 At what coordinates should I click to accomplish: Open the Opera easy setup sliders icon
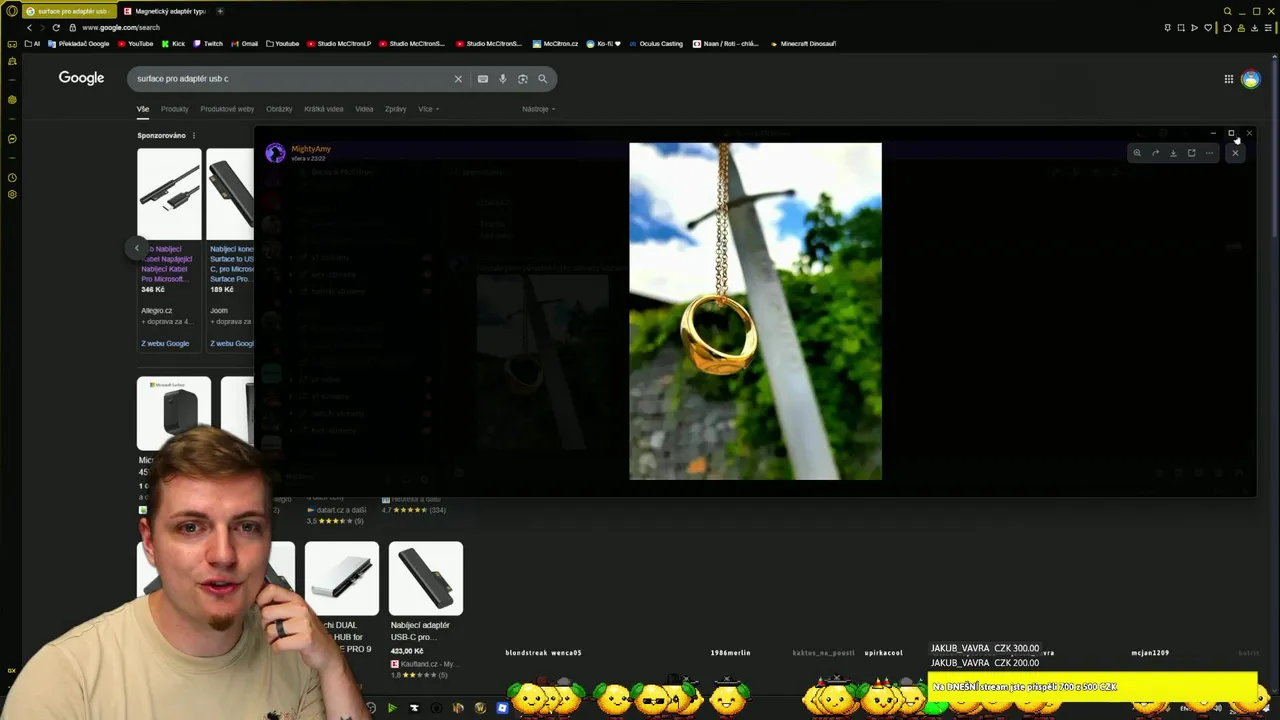coord(1266,28)
